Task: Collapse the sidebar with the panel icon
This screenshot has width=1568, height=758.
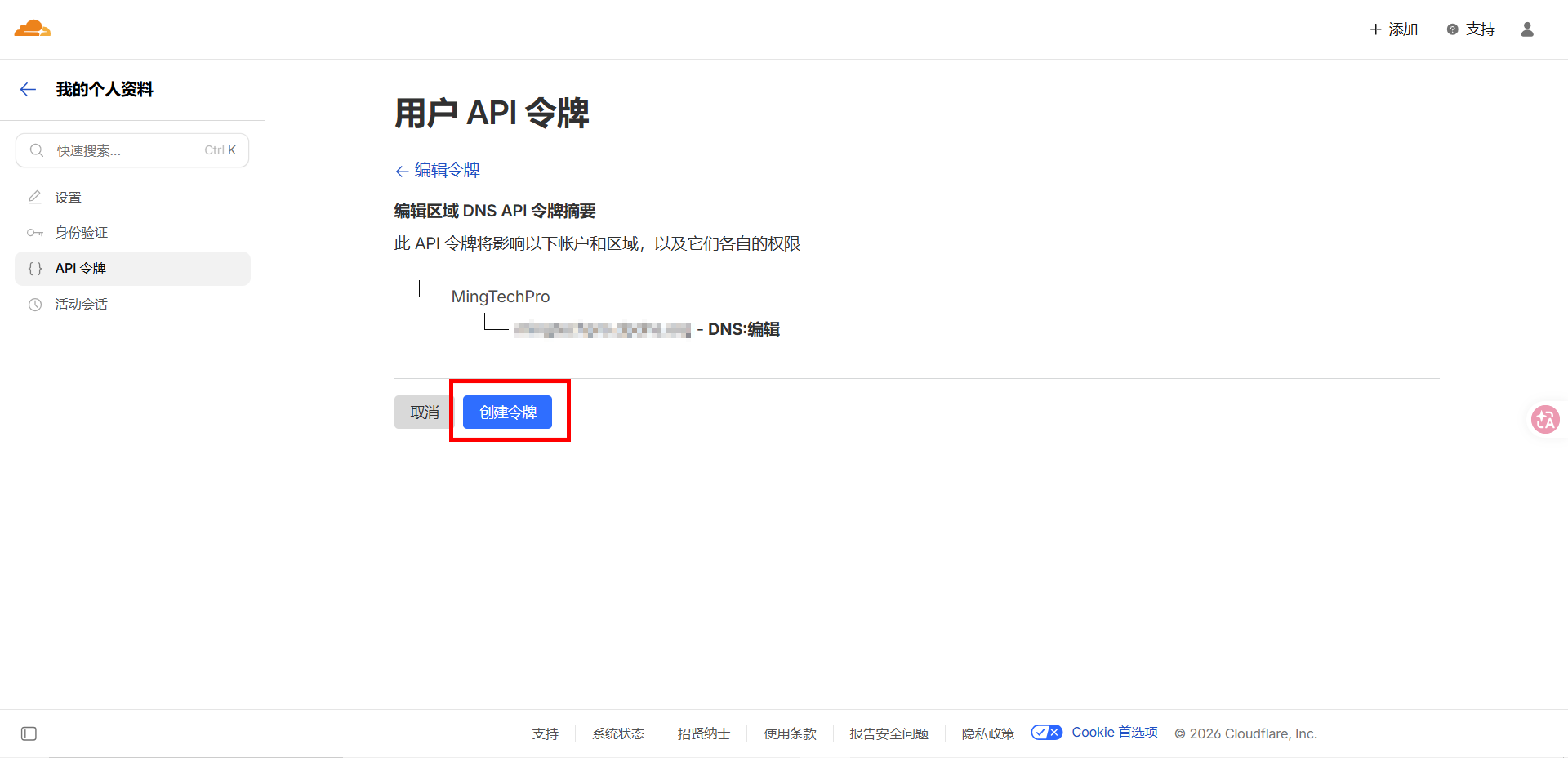Action: 29,733
